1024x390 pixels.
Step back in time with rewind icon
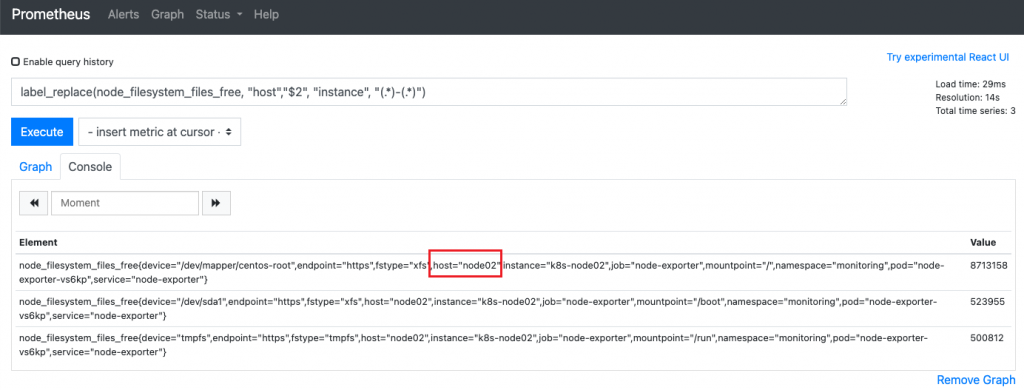coord(34,203)
